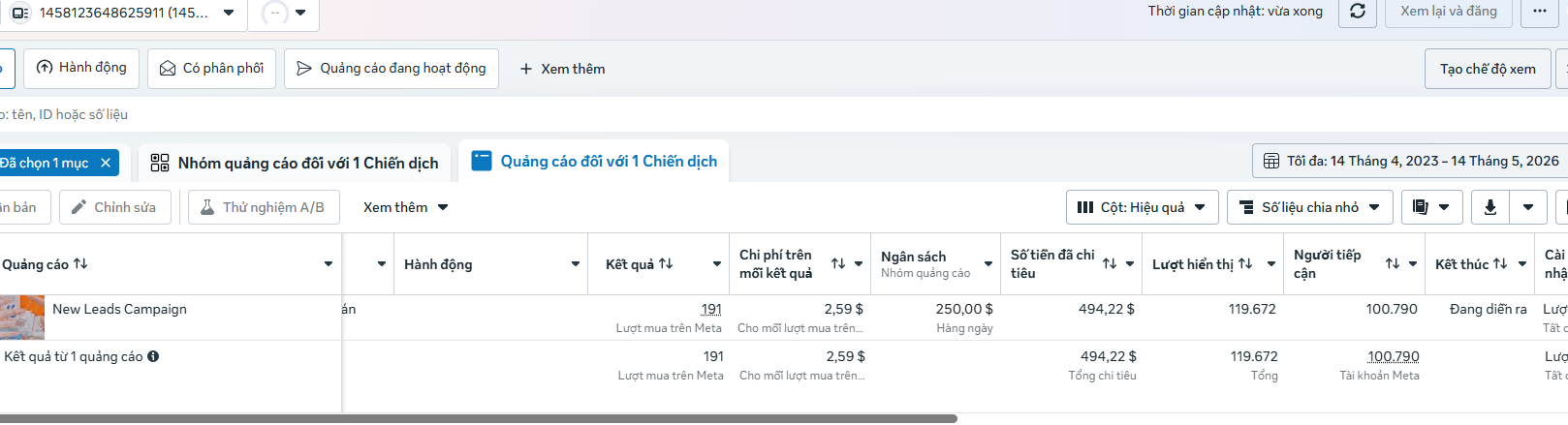Click the Tạo chế độ xem button

pyautogui.click(x=1488, y=69)
